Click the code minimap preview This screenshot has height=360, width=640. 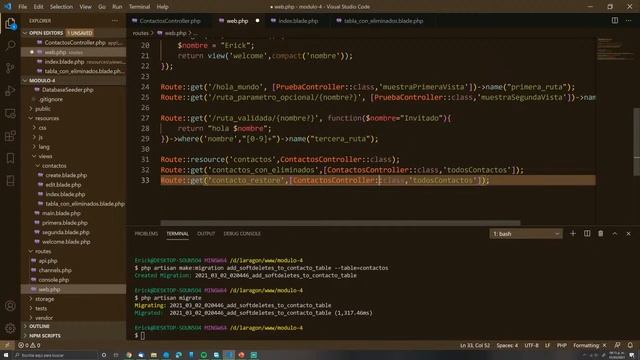point(615,49)
